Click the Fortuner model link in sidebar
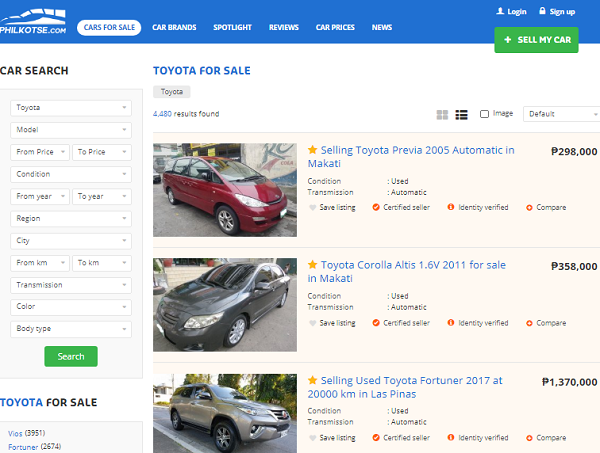This screenshot has width=600, height=453. coord(23,447)
